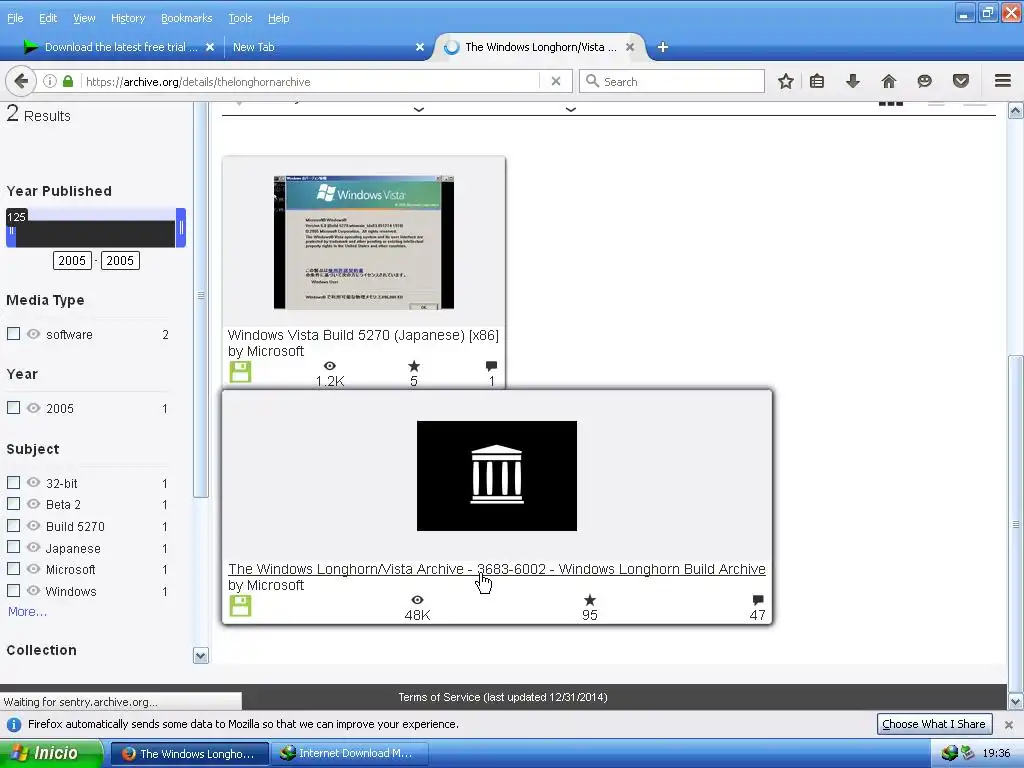Viewport: 1024px width, 768px height.
Task: Click the Inicio start button
Action: tap(51, 753)
